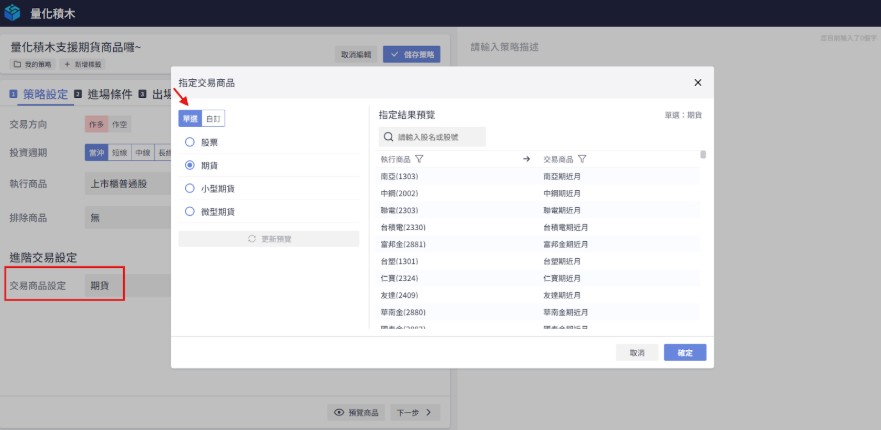The width and height of the screenshot is (881, 430).
Task: Close the 指定交易商品 dialog
Action: (x=697, y=83)
